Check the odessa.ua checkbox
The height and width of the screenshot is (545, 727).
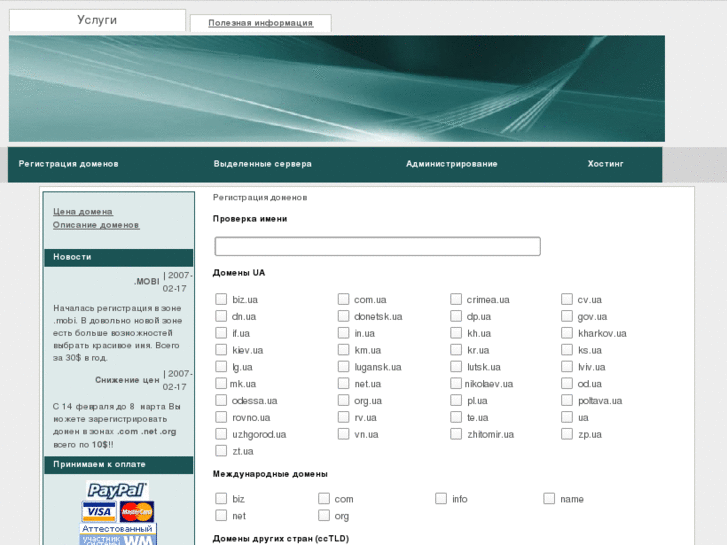pyautogui.click(x=221, y=400)
